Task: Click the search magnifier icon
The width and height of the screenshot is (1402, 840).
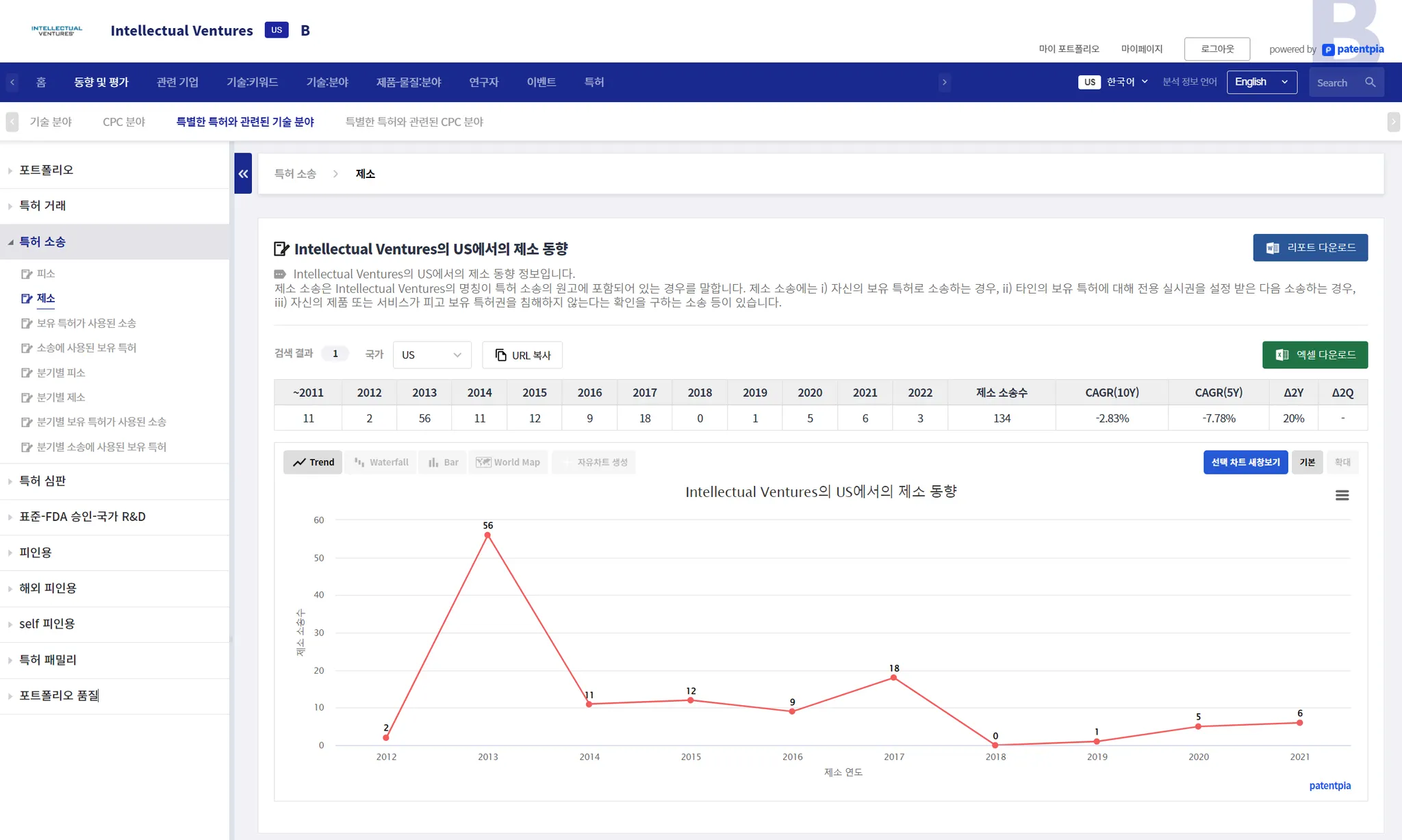Action: point(1370,82)
